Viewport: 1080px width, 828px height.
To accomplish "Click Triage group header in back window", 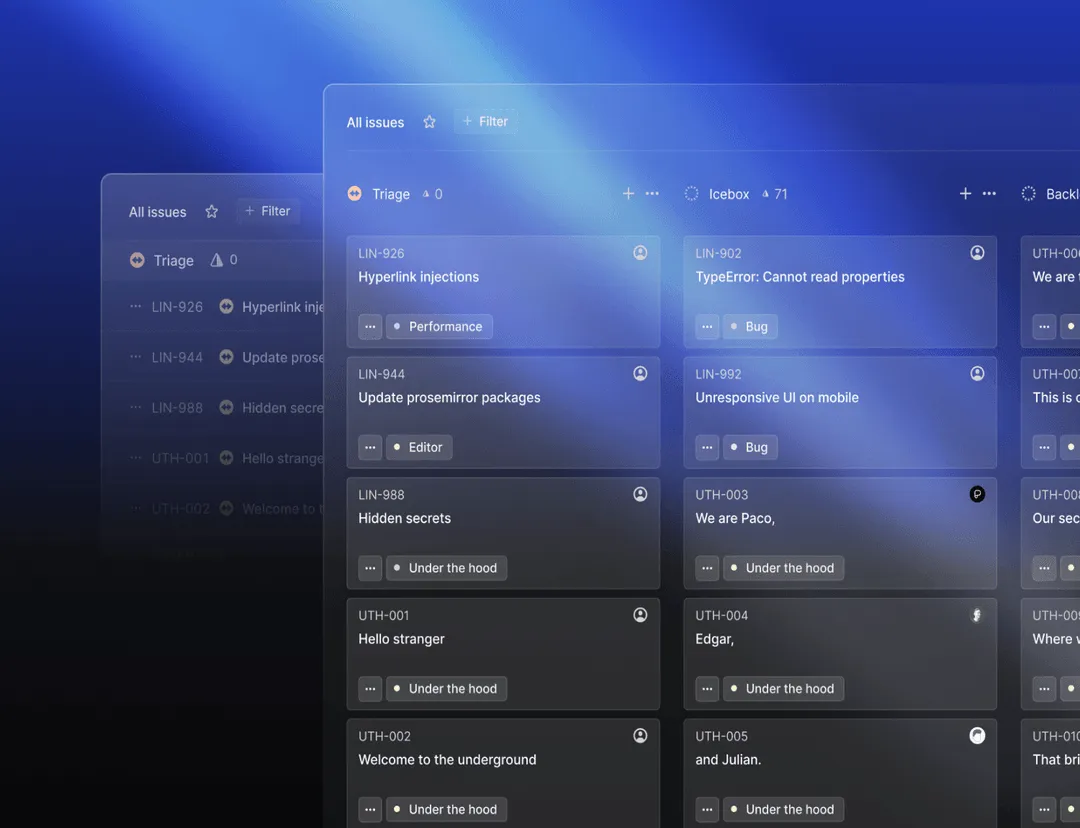I will click(x=213, y=260).
